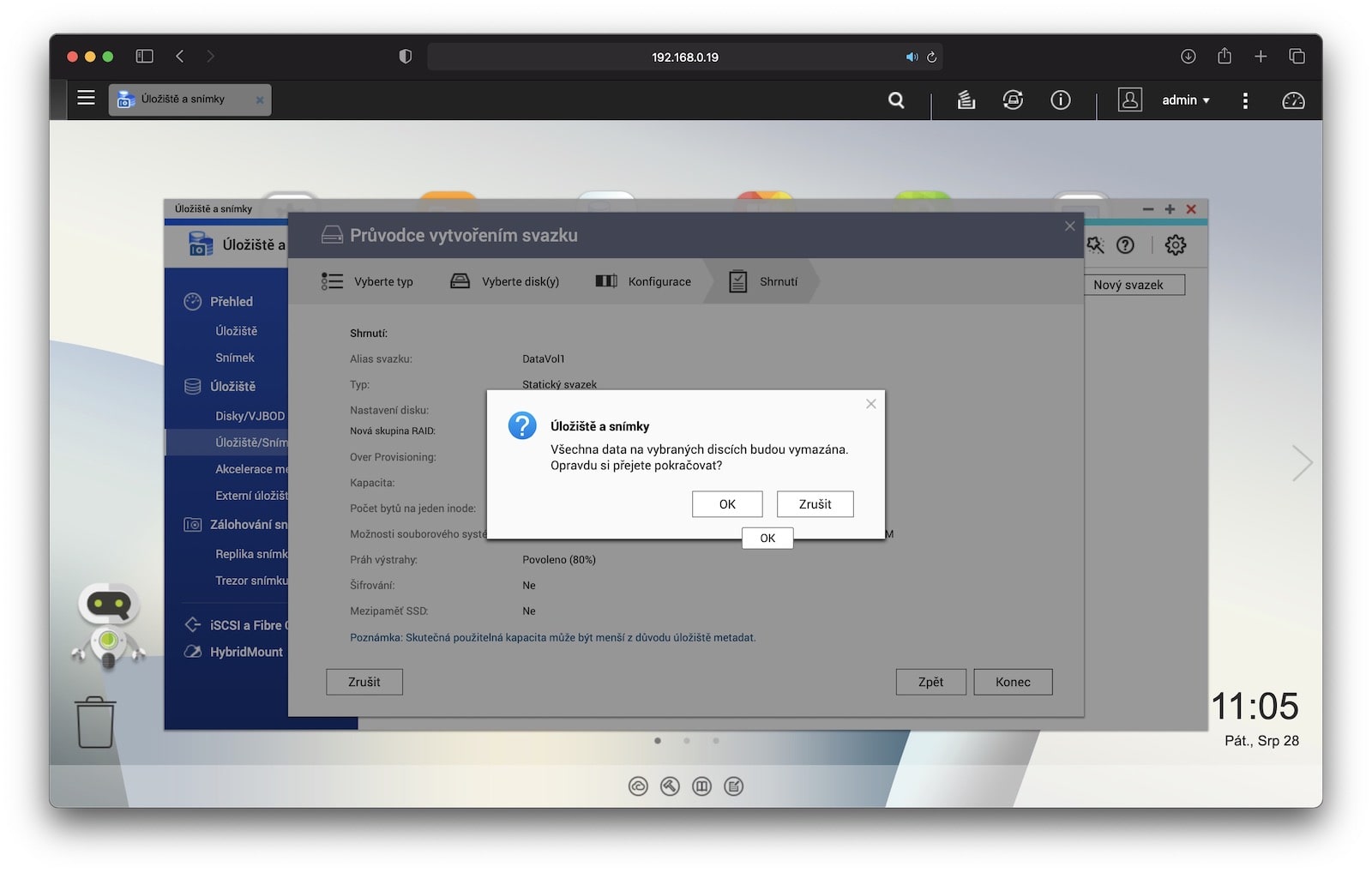Expand the admin account dropdown
This screenshot has height=873, width=1372.
tap(1186, 100)
